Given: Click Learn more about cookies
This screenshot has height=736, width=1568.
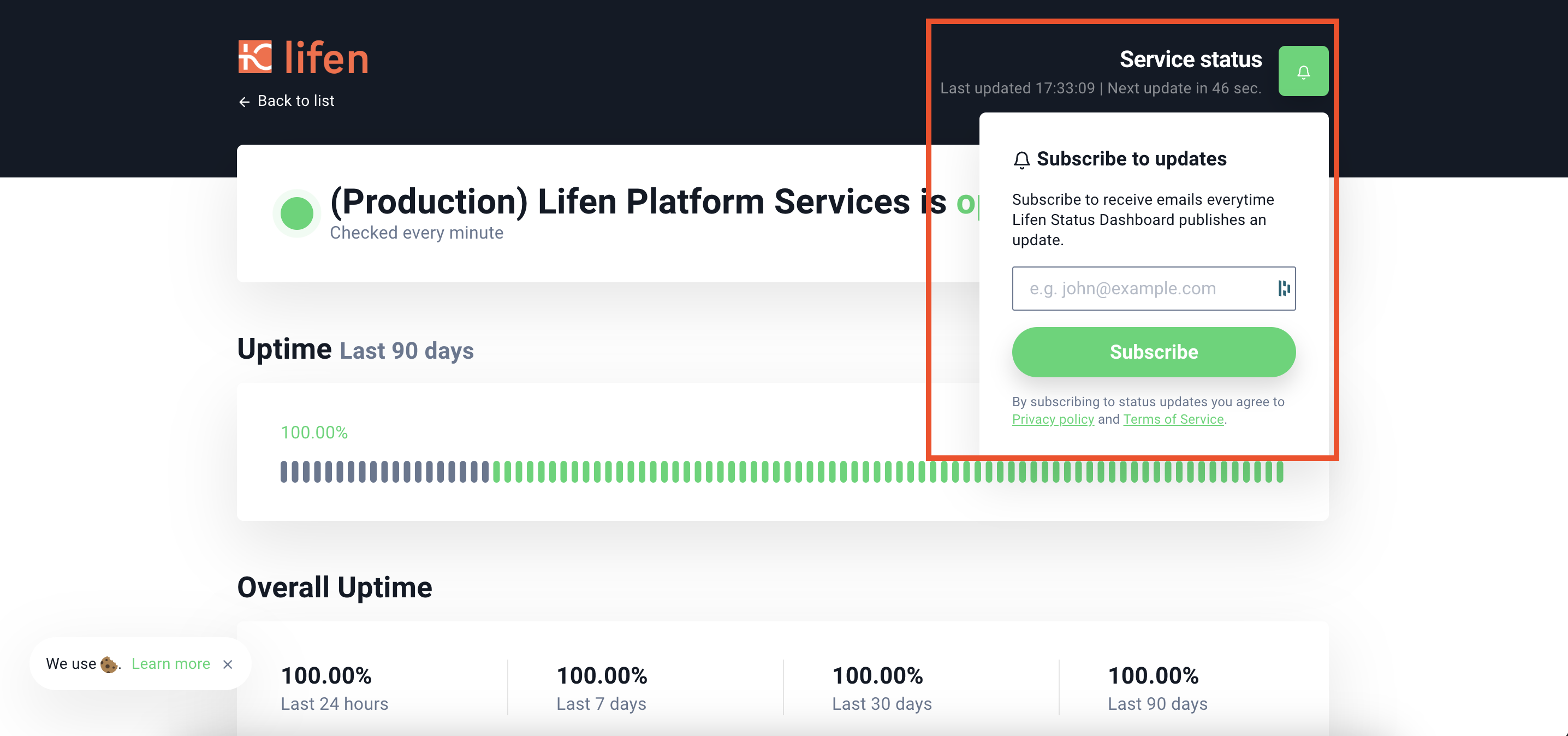Looking at the screenshot, I should click(x=170, y=663).
